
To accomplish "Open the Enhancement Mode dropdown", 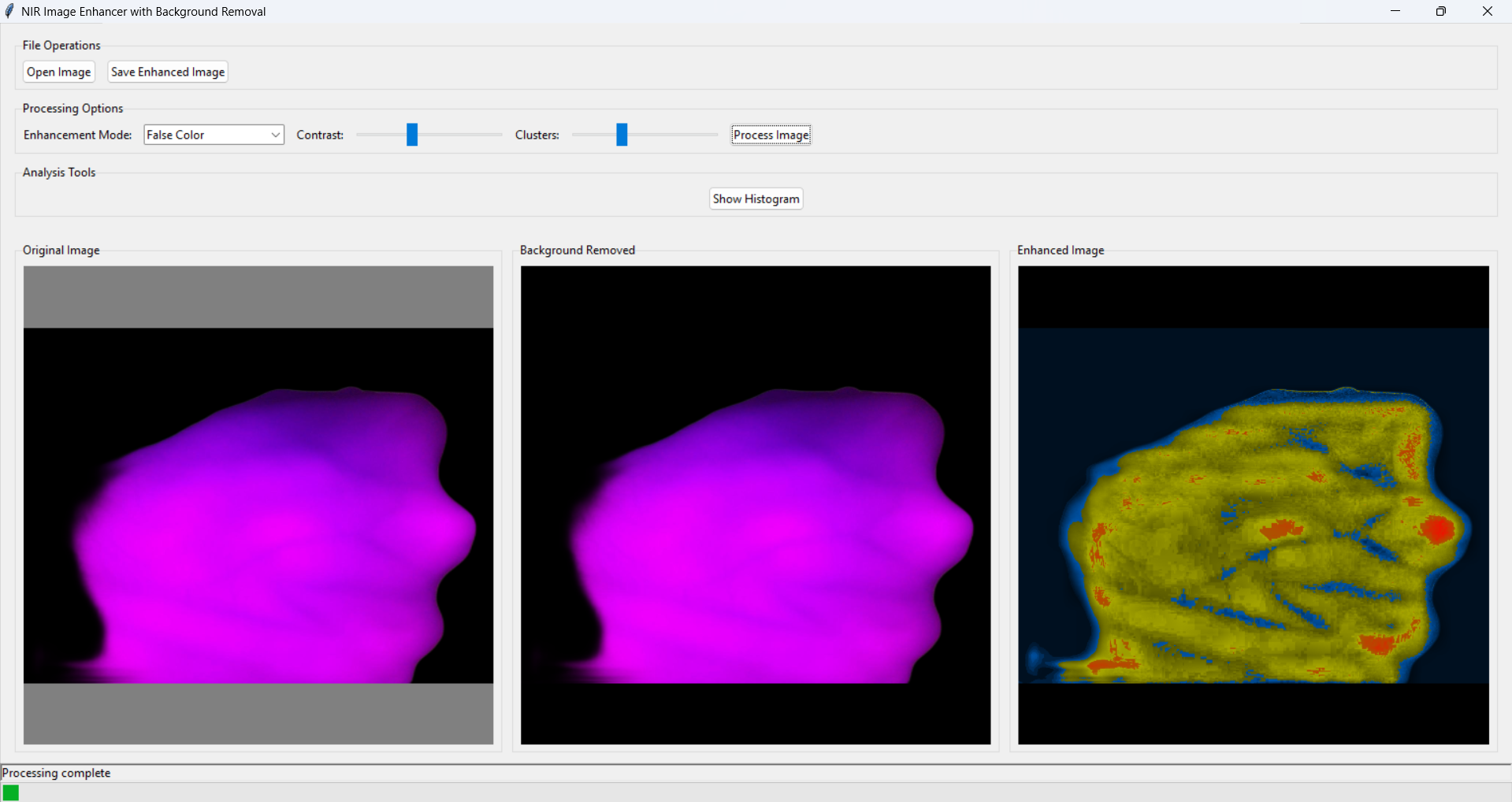I will pyautogui.click(x=214, y=135).
